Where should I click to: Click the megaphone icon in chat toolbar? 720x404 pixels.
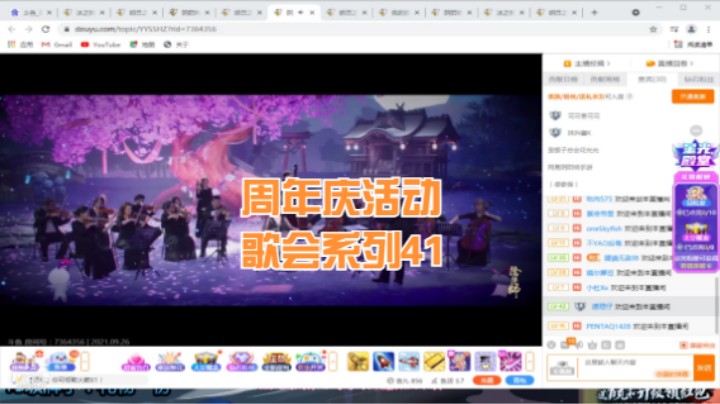click(x=579, y=345)
